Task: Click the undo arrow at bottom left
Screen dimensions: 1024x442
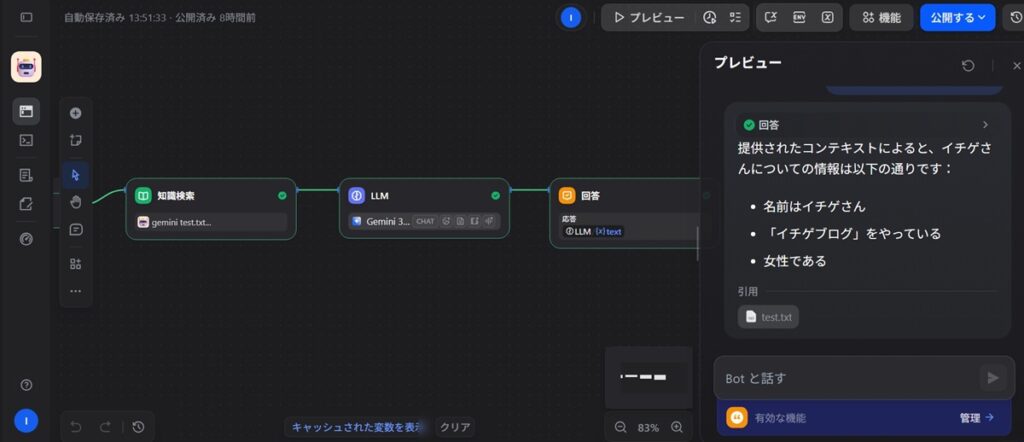Action: [x=76, y=428]
